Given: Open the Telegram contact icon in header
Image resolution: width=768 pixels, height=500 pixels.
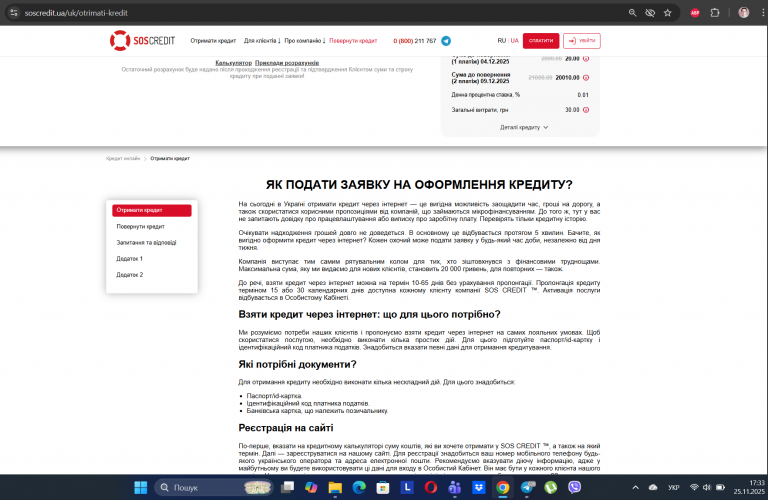Looking at the screenshot, I should pos(446,41).
